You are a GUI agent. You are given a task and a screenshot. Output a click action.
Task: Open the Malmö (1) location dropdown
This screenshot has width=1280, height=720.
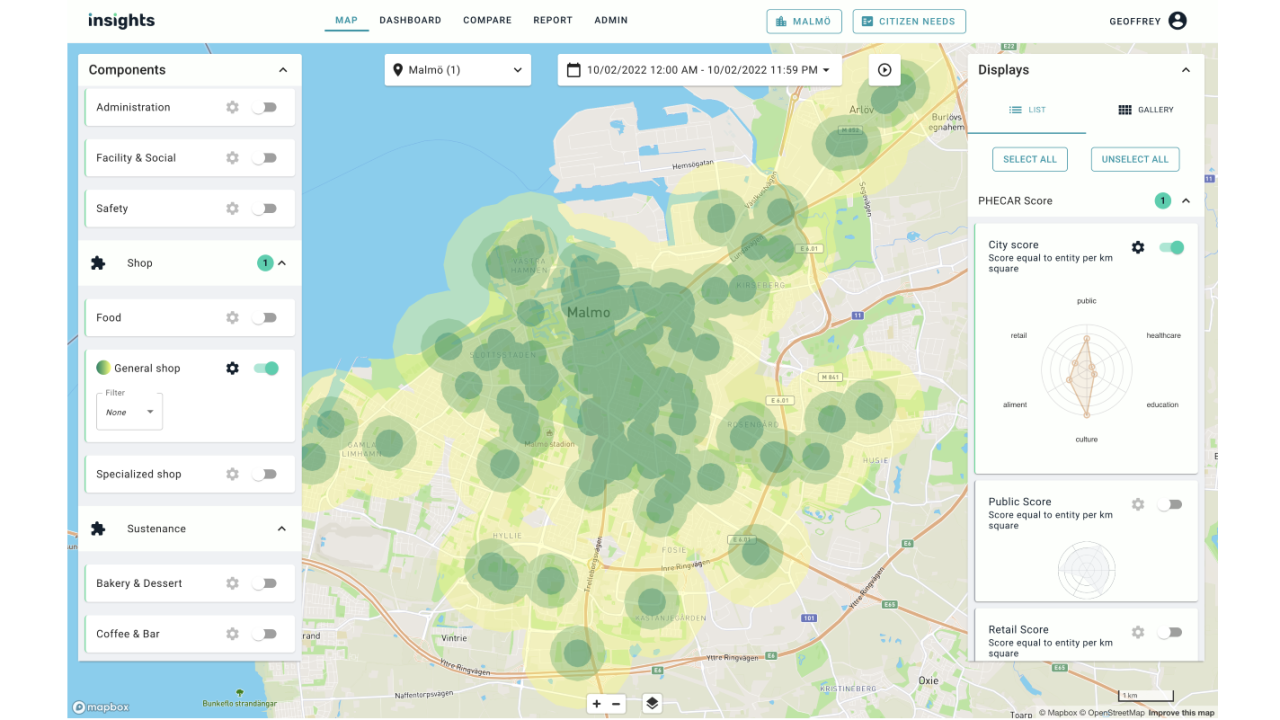click(x=457, y=70)
